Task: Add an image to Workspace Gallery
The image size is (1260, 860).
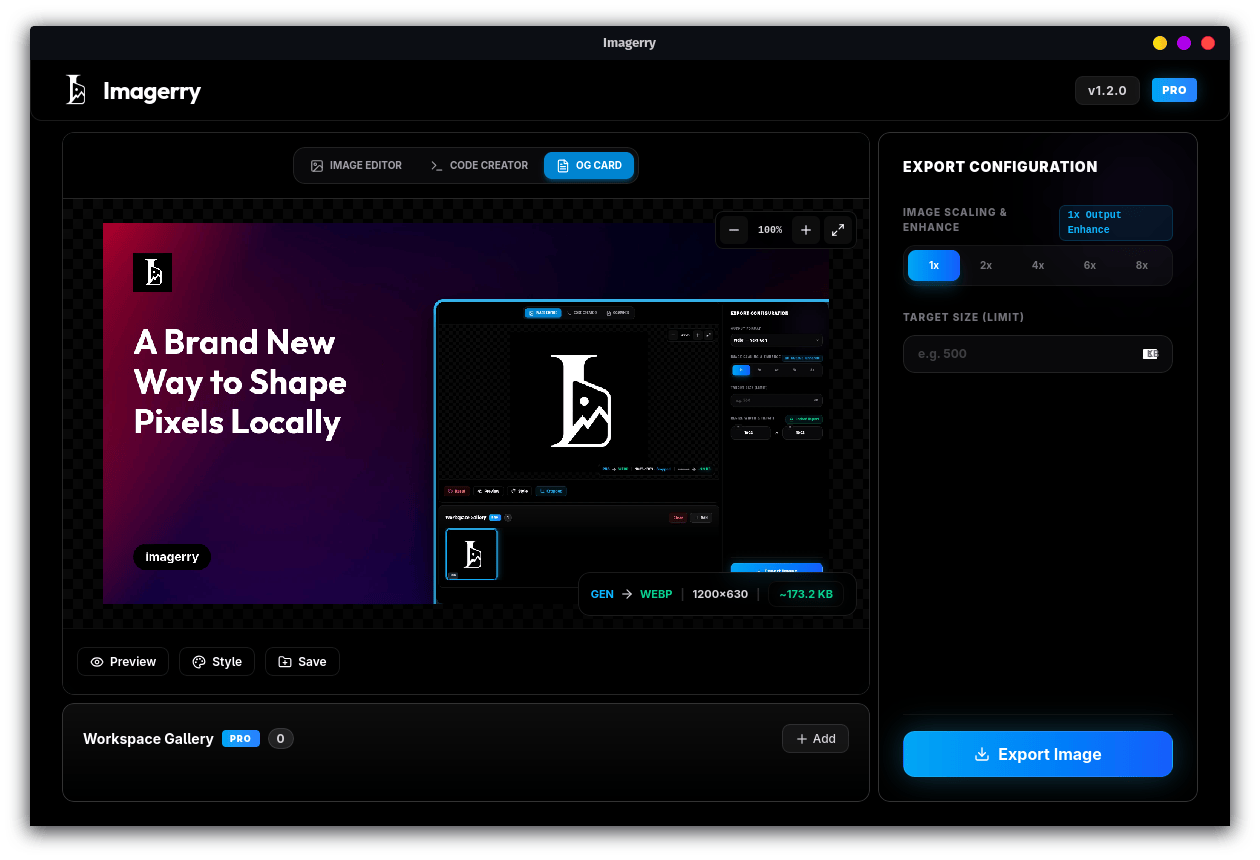Action: 815,739
